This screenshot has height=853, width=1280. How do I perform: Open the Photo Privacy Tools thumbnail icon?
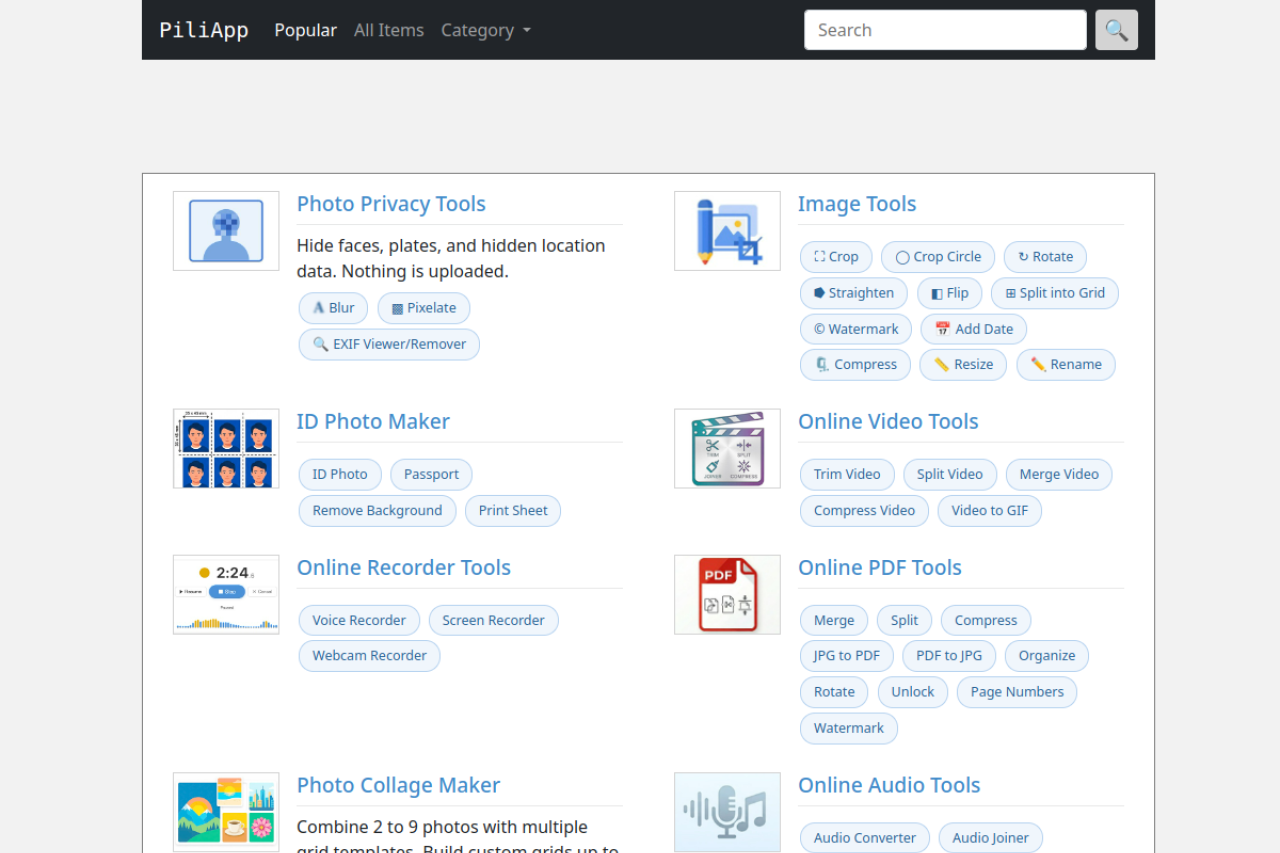pos(226,231)
